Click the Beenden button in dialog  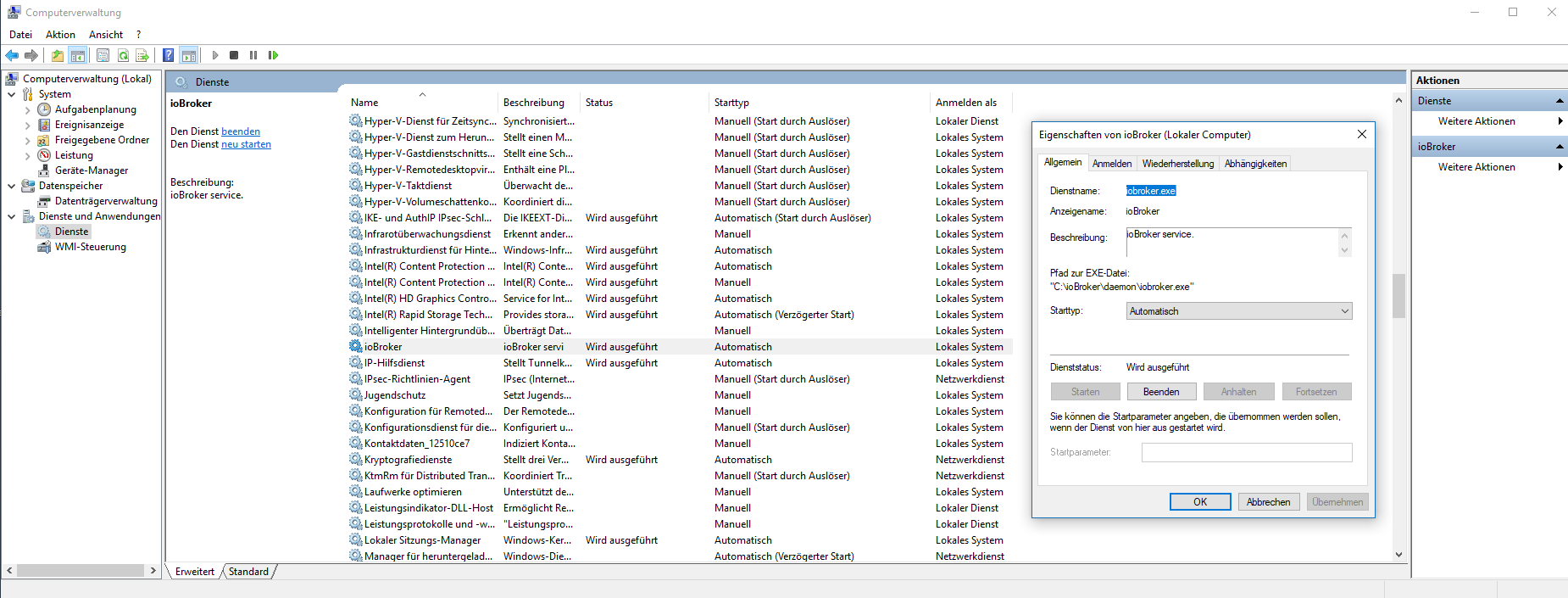(1161, 392)
